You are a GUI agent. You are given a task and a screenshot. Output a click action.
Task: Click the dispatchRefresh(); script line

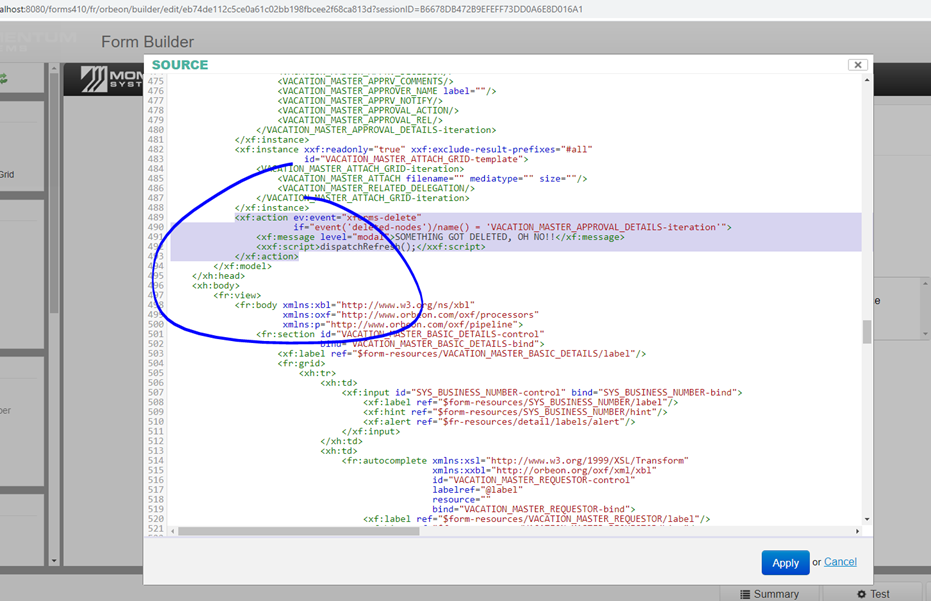[x=370, y=246]
